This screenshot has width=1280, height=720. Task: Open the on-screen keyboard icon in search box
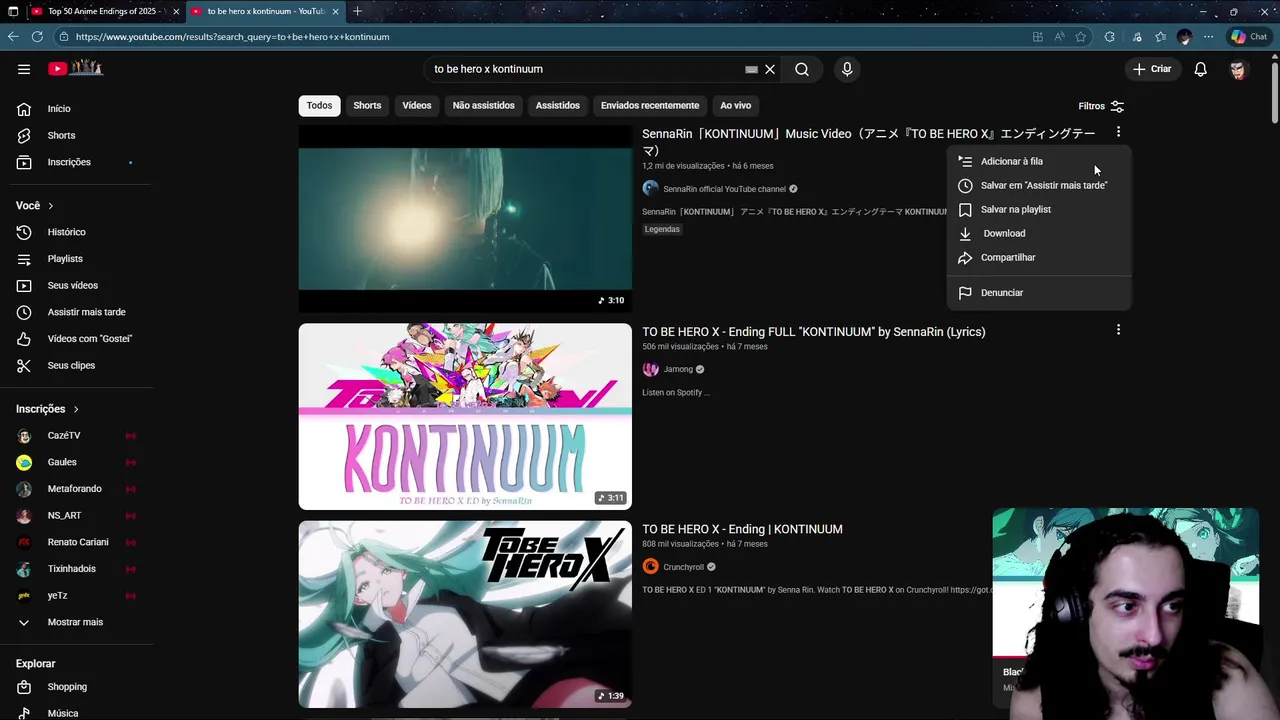(751, 69)
